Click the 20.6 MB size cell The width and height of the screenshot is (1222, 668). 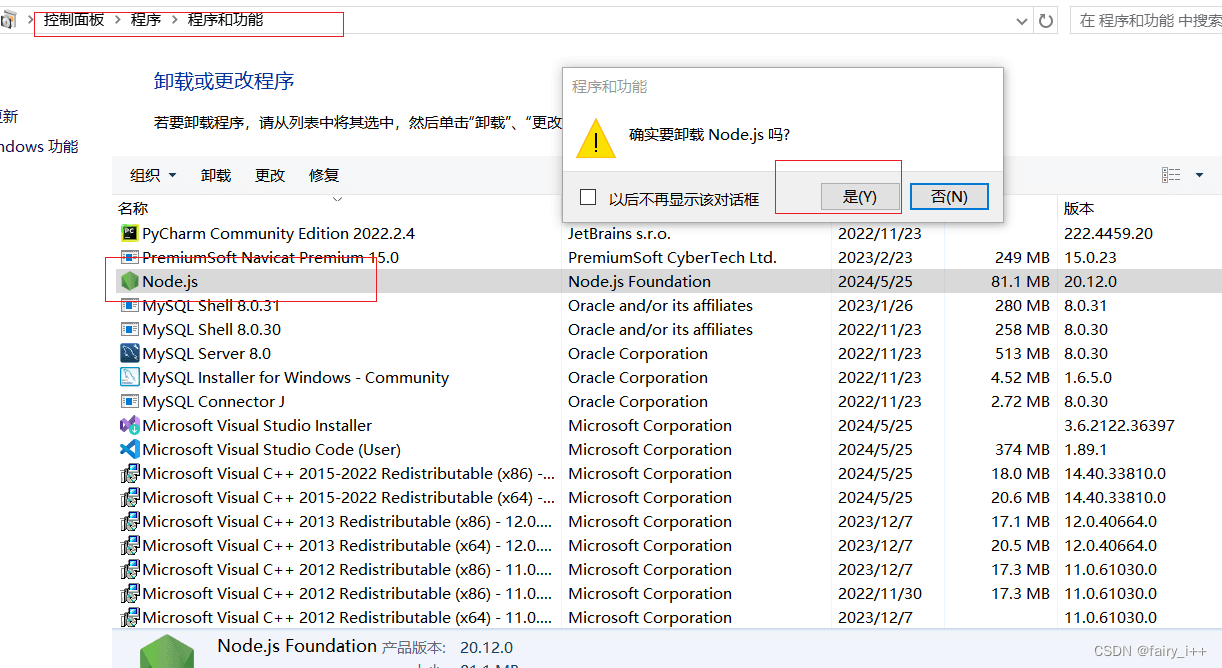tap(1020, 497)
